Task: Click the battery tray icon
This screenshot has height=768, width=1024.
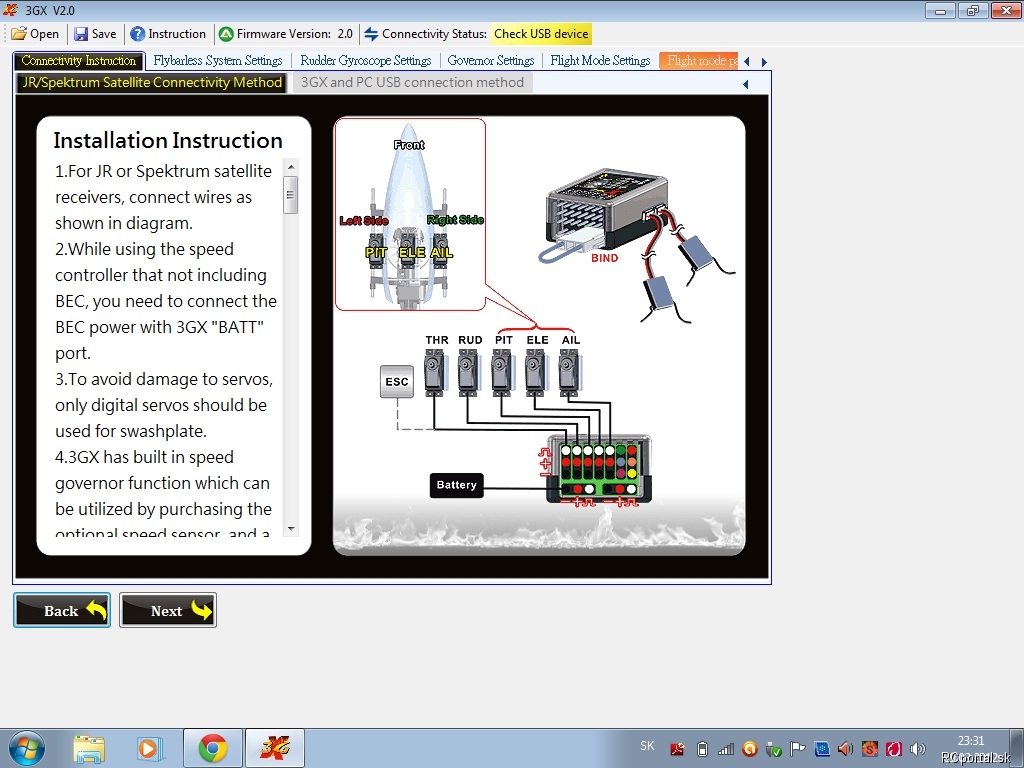Action: pyautogui.click(x=703, y=749)
